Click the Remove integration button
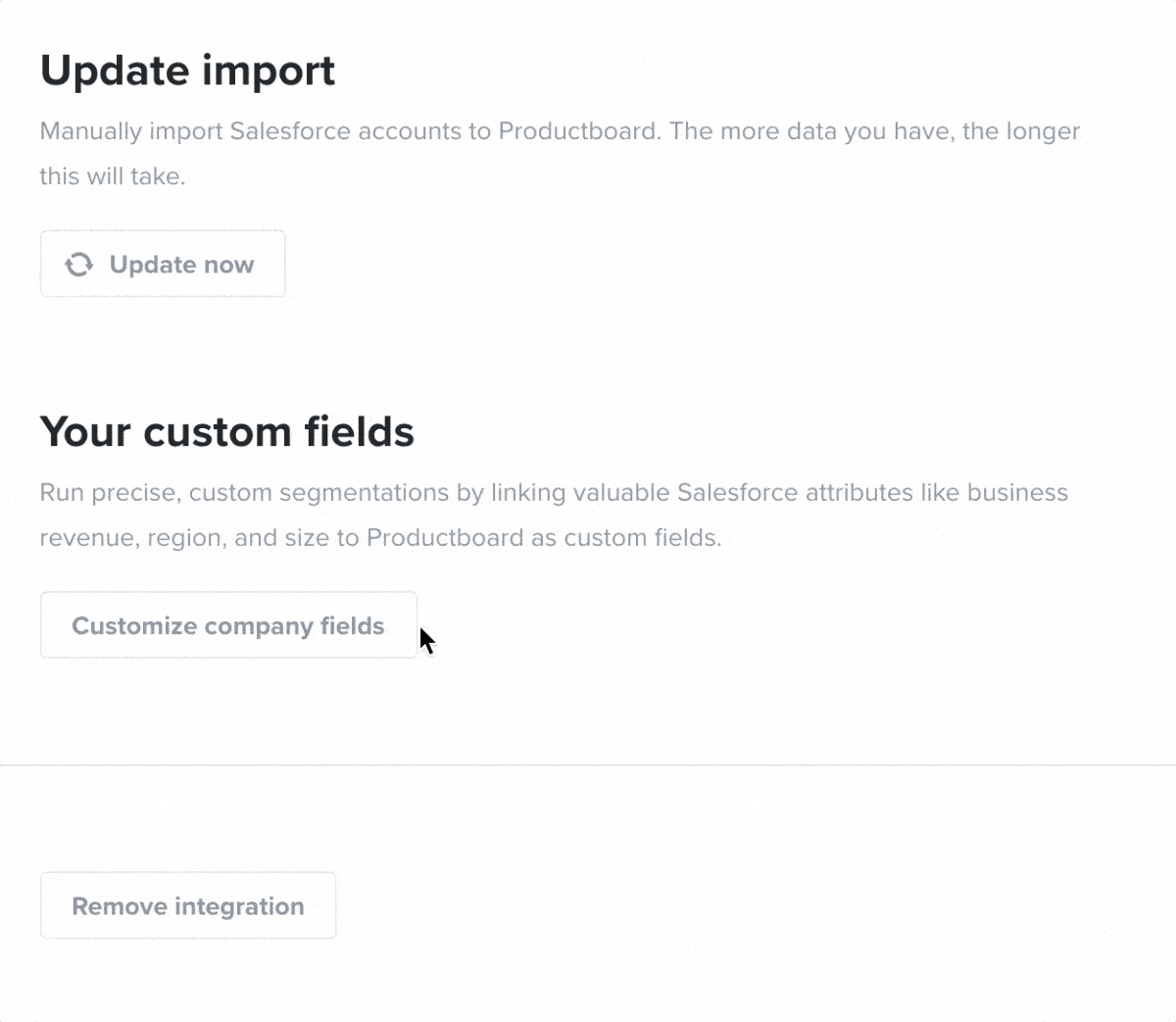 [x=188, y=905]
